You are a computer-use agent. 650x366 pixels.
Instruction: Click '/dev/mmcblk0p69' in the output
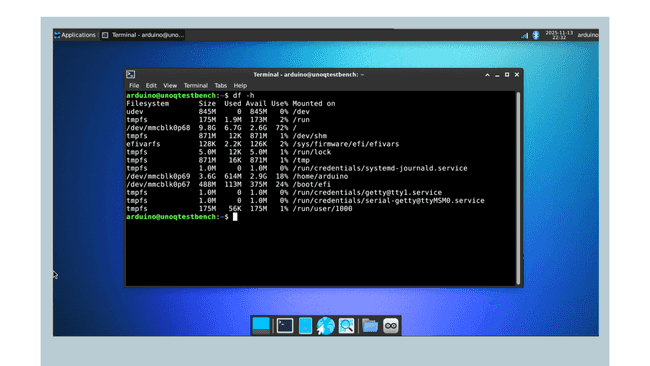click(x=158, y=177)
